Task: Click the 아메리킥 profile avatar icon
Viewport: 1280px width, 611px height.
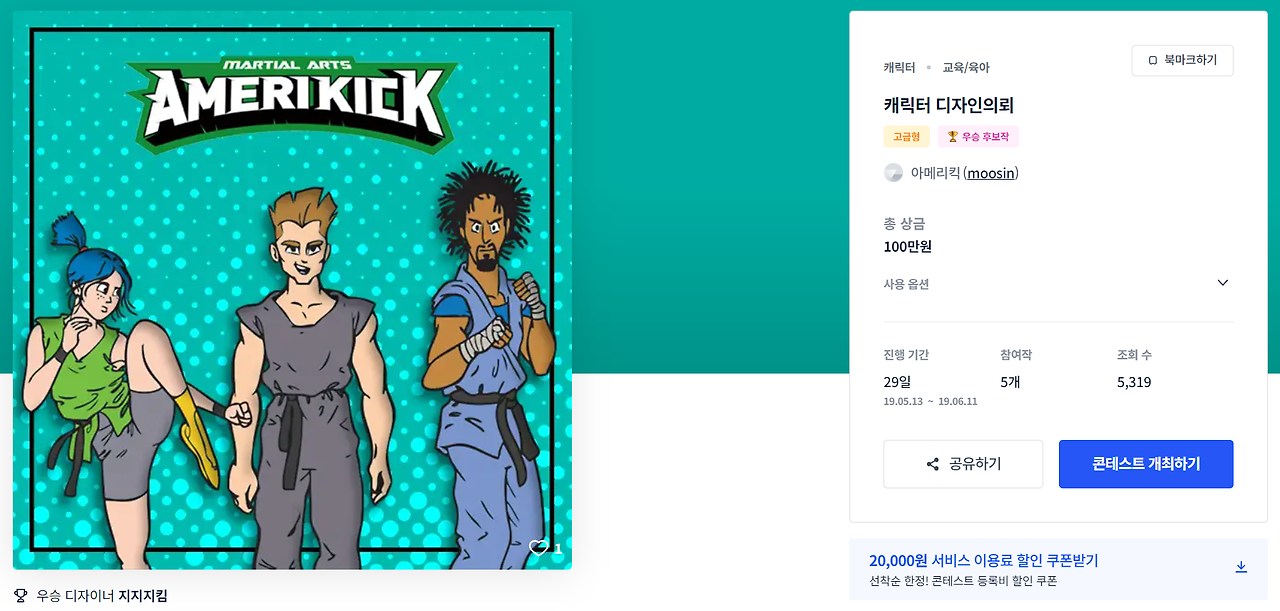Action: [x=894, y=173]
